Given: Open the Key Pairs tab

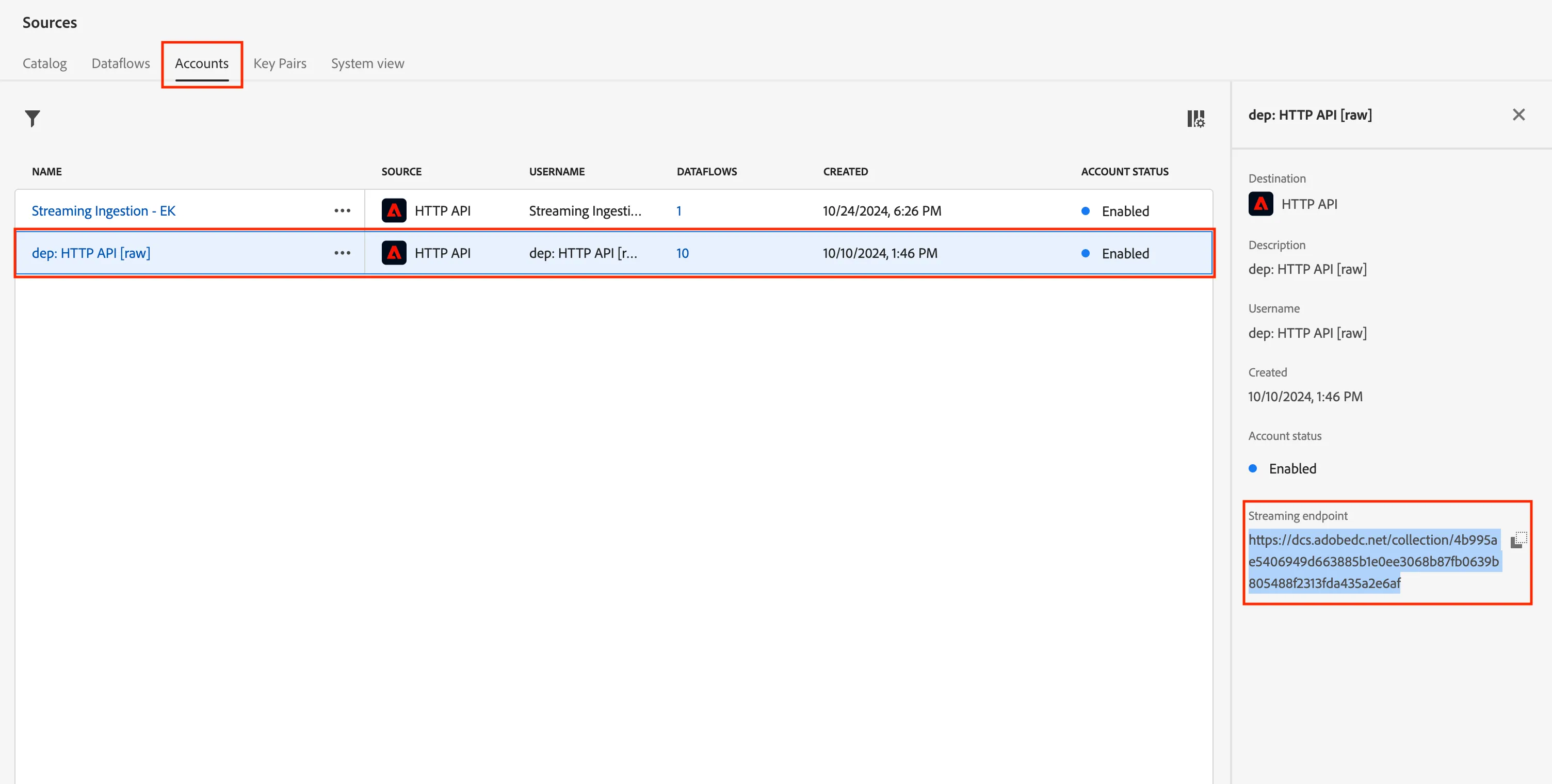Looking at the screenshot, I should 280,63.
